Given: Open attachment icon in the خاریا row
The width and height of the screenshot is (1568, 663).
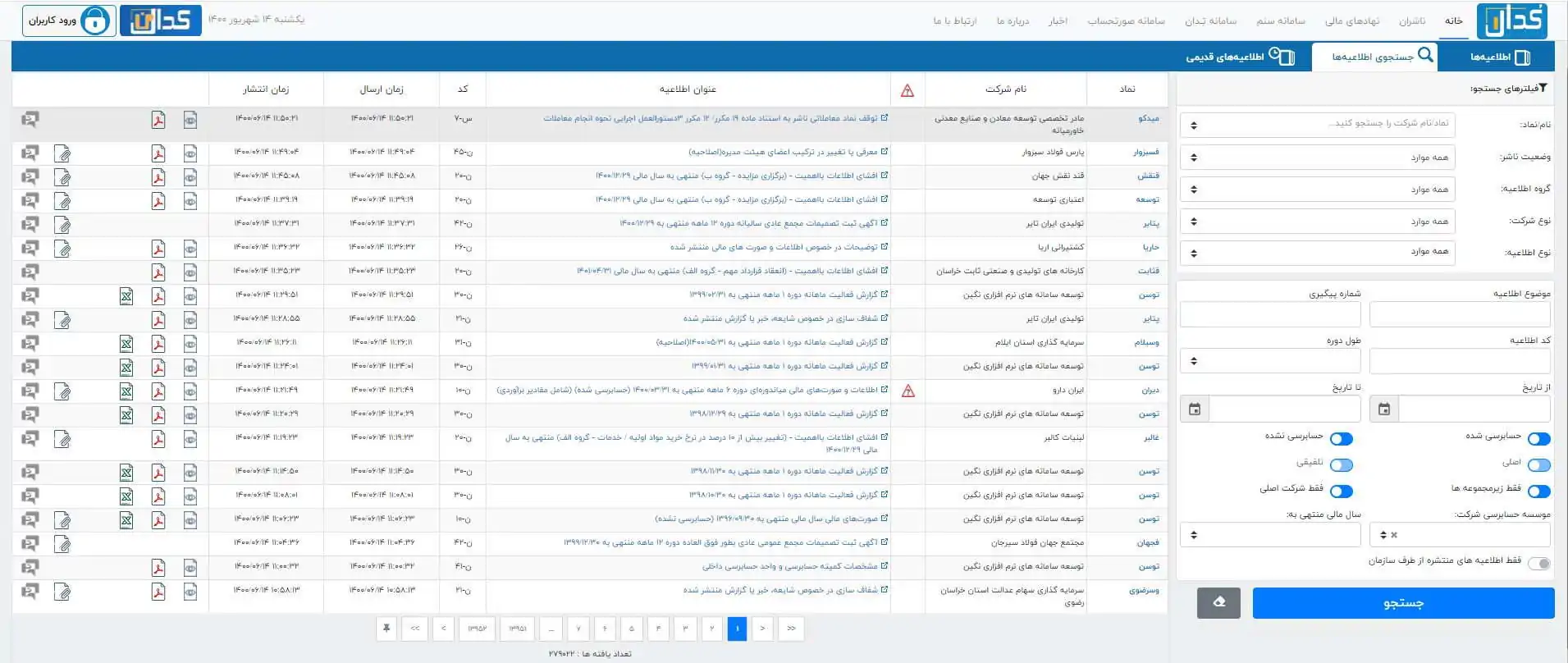Looking at the screenshot, I should point(62,249).
